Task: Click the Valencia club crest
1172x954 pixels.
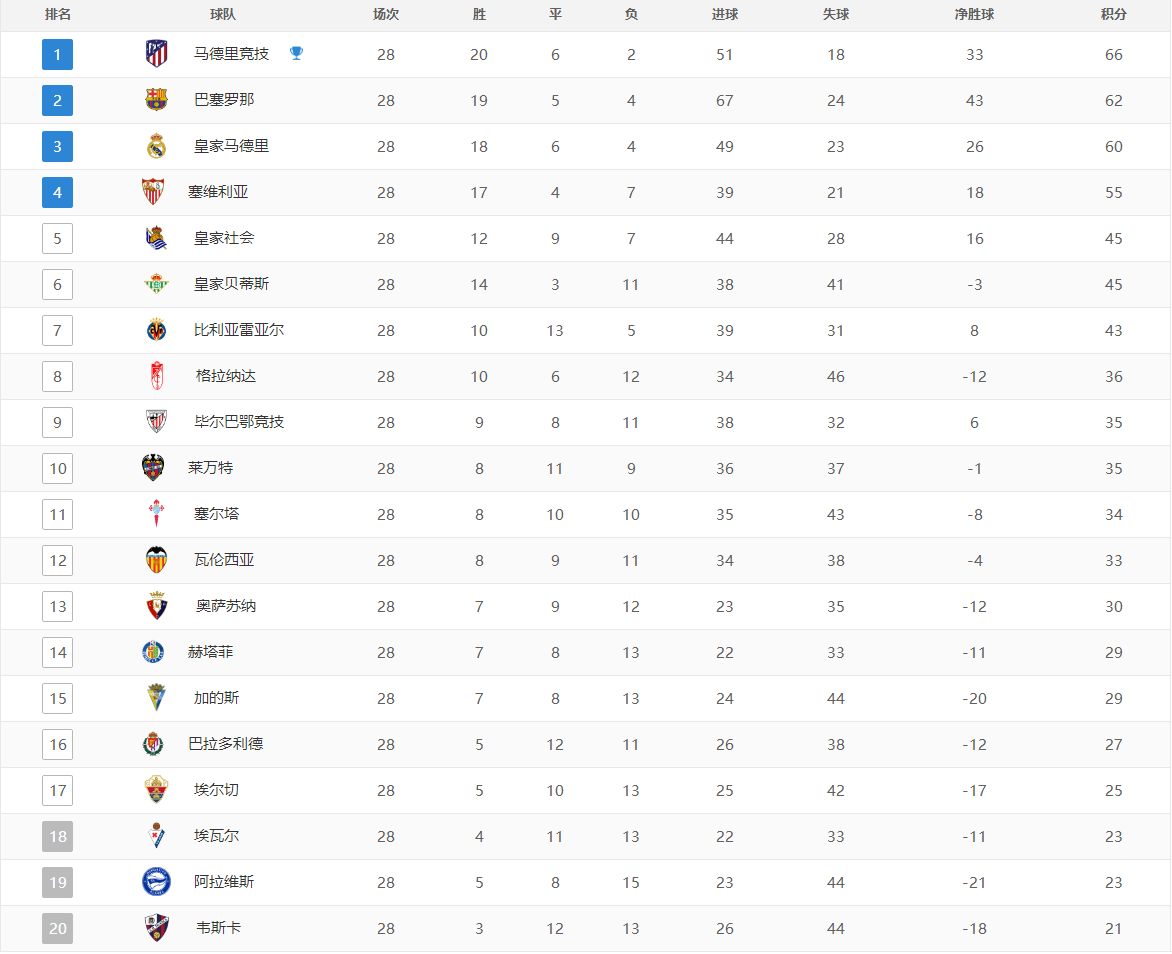Action: (156, 560)
